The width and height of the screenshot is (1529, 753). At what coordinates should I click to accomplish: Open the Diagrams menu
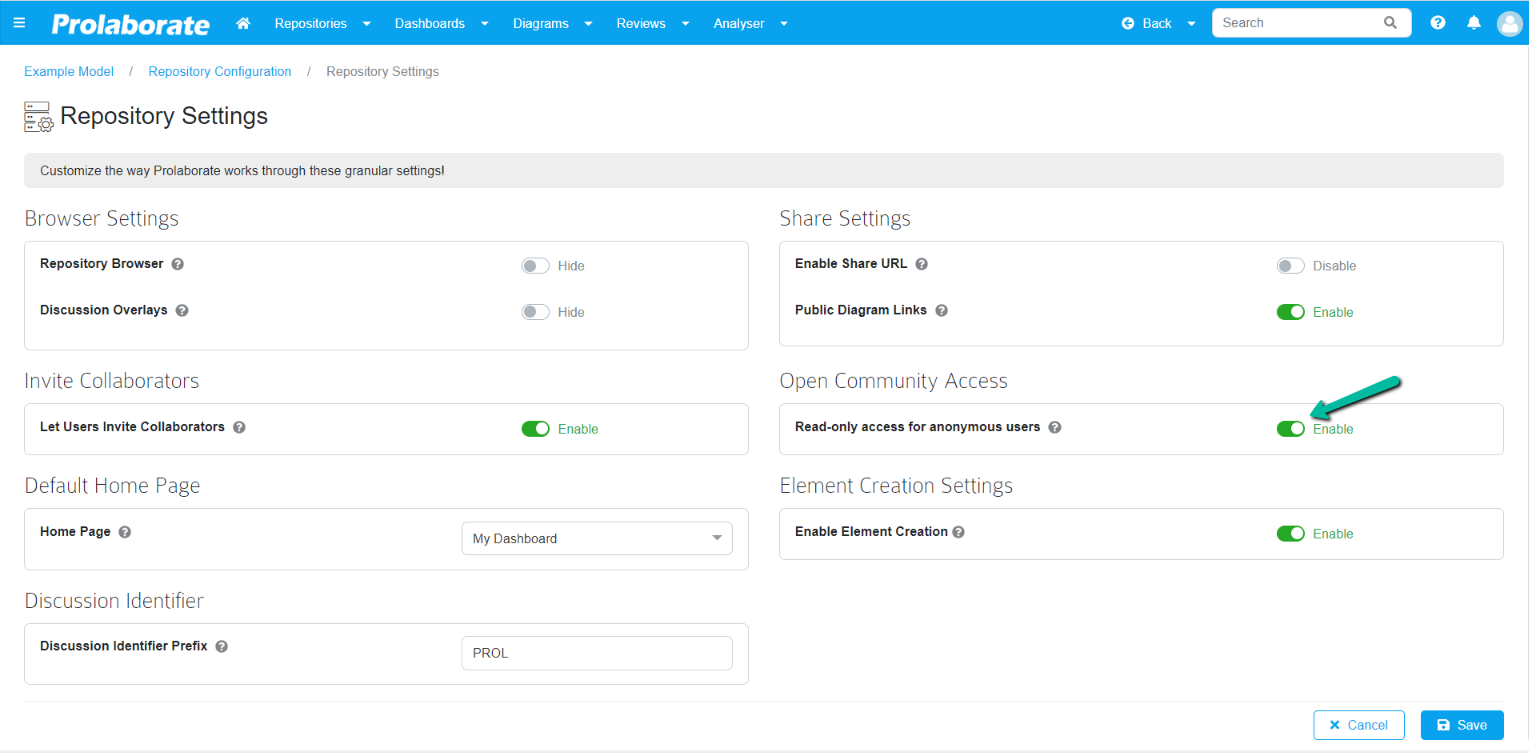pyautogui.click(x=541, y=23)
